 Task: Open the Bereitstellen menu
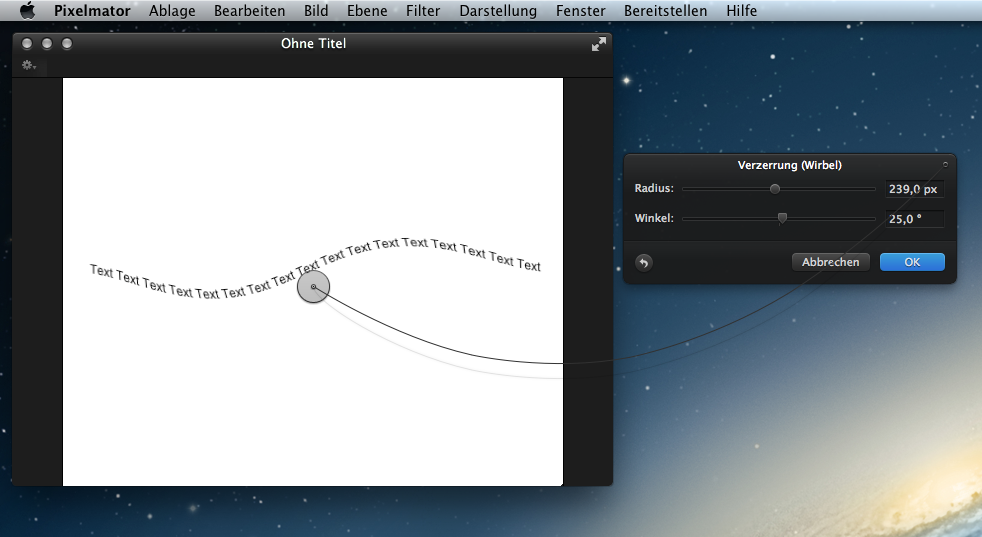coord(665,11)
